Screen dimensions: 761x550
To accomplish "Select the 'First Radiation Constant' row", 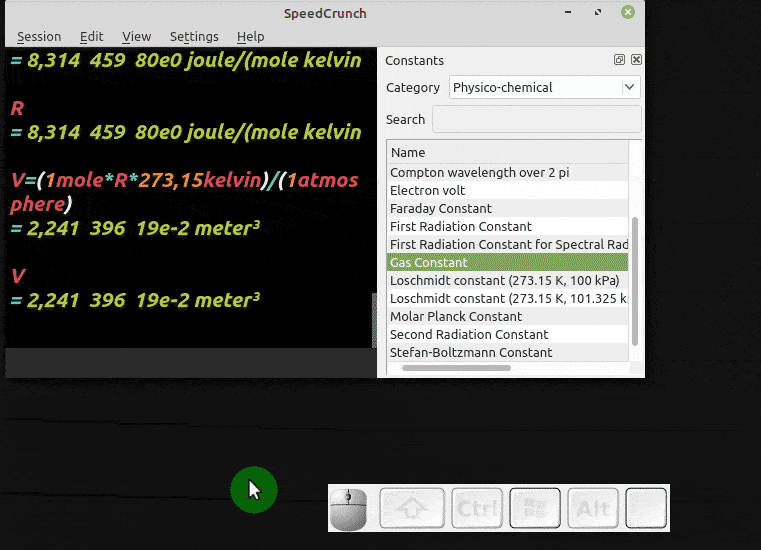I will (x=508, y=227).
